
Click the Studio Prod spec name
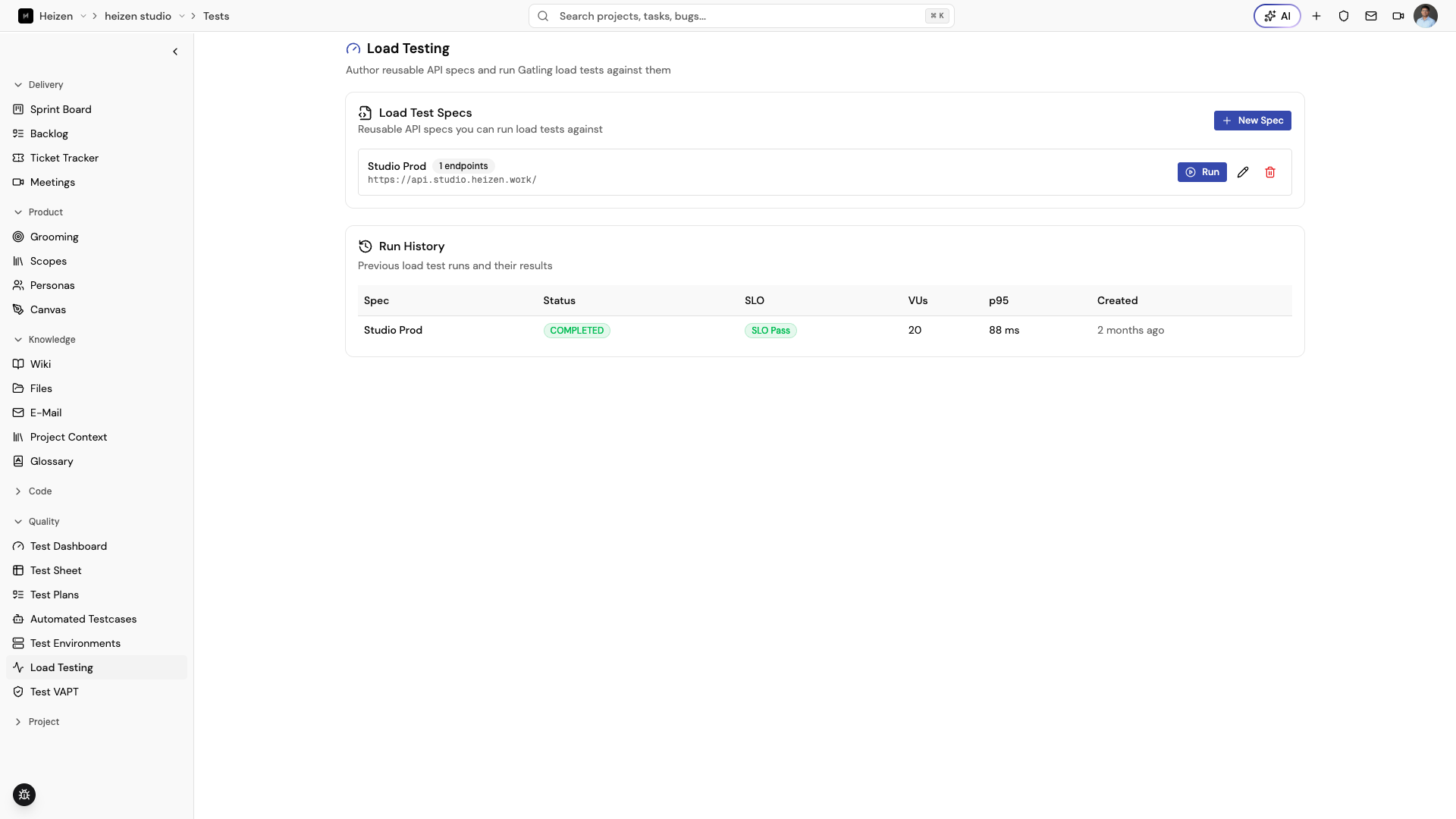pyautogui.click(x=397, y=166)
